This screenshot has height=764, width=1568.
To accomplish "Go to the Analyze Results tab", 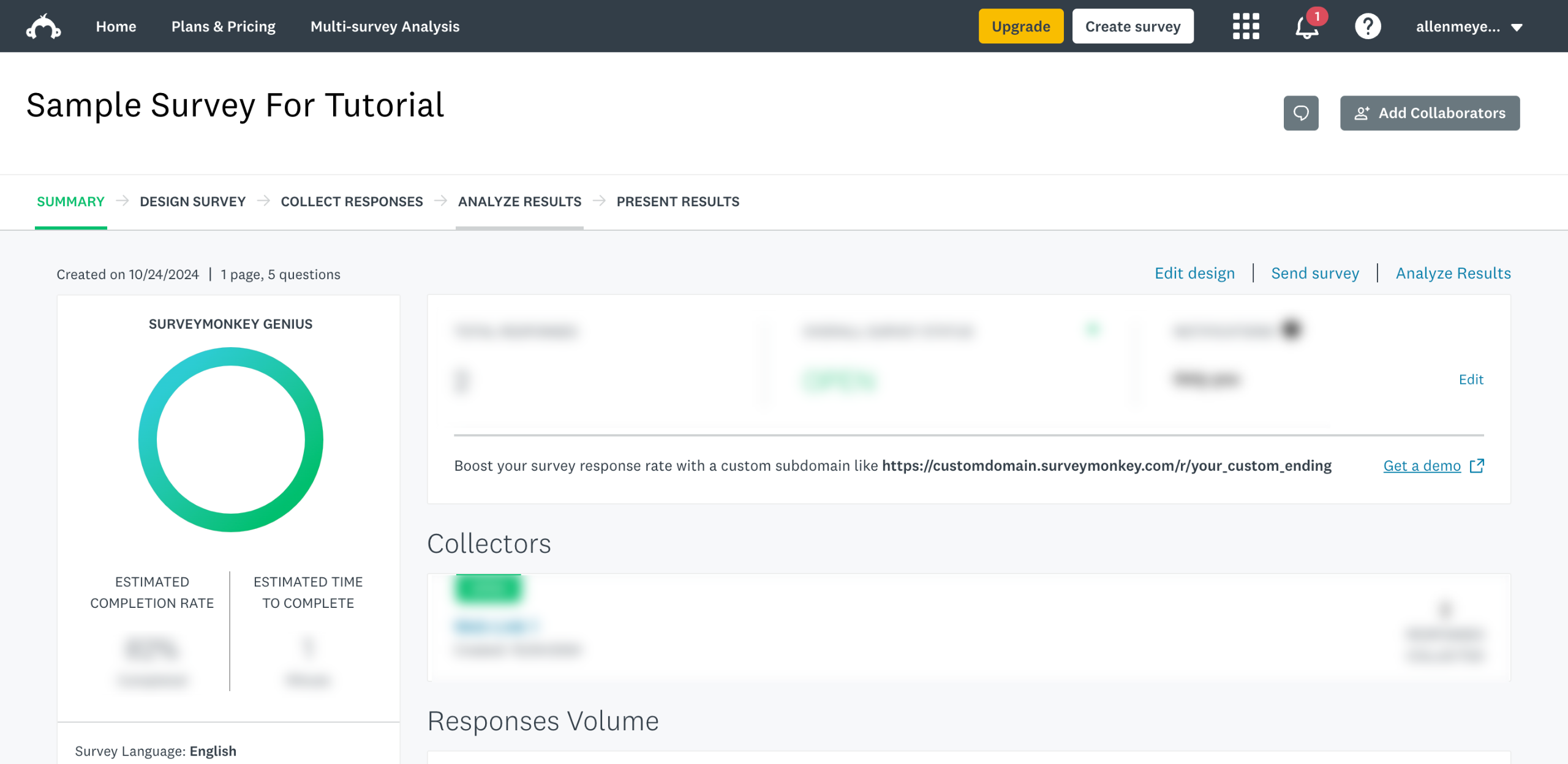I will coord(519,201).
